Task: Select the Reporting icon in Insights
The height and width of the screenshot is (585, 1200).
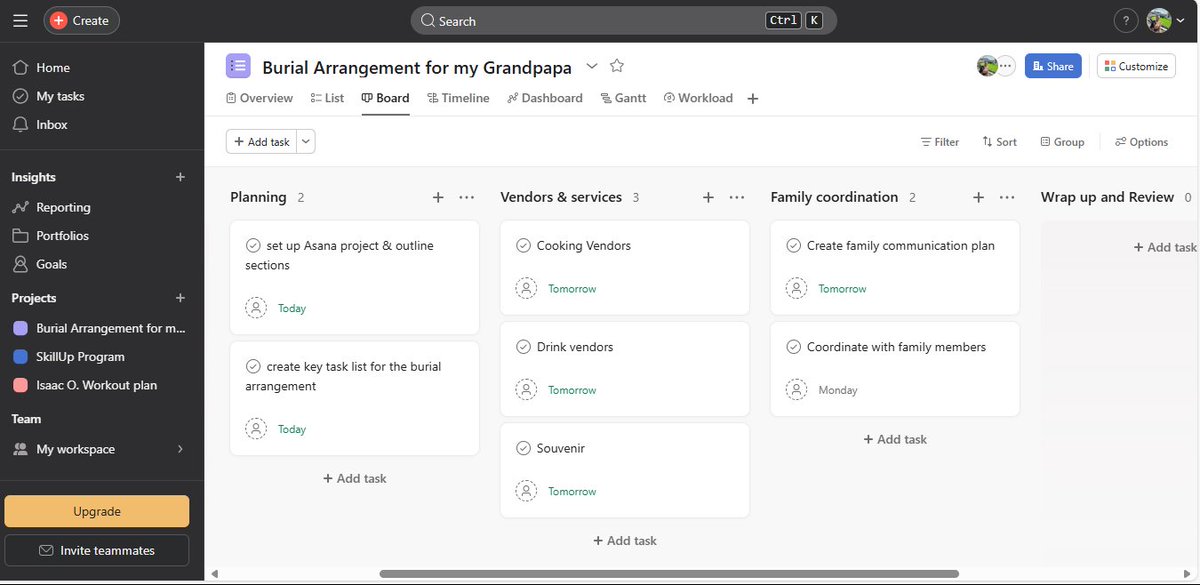Action: 22,206
